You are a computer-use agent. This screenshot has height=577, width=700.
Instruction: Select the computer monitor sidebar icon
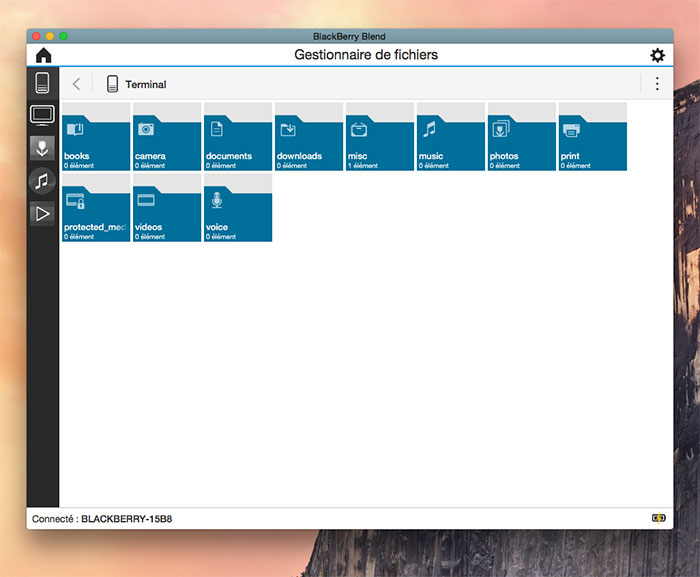42,115
